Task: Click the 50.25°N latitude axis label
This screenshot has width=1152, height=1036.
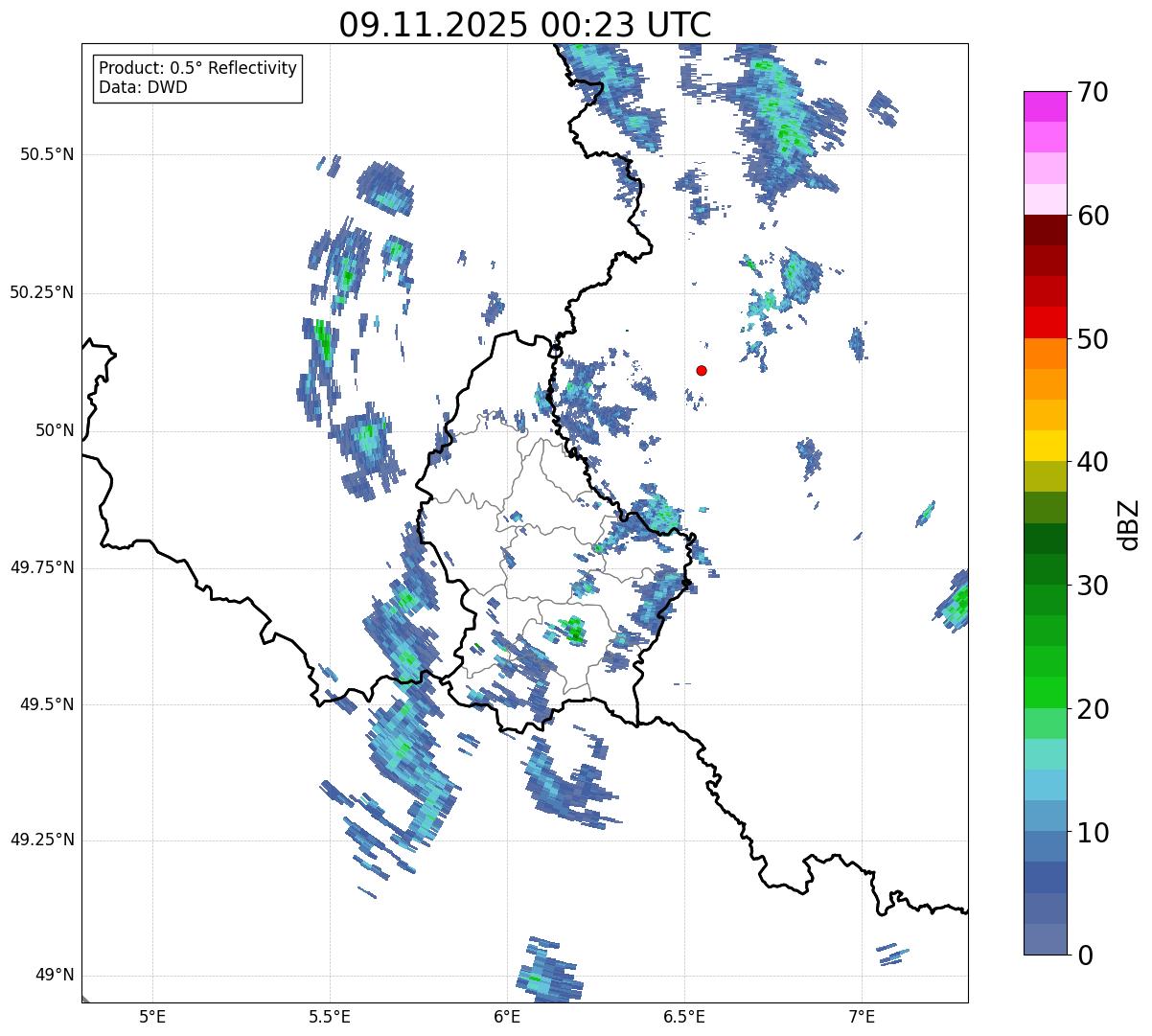Action: [x=42, y=292]
